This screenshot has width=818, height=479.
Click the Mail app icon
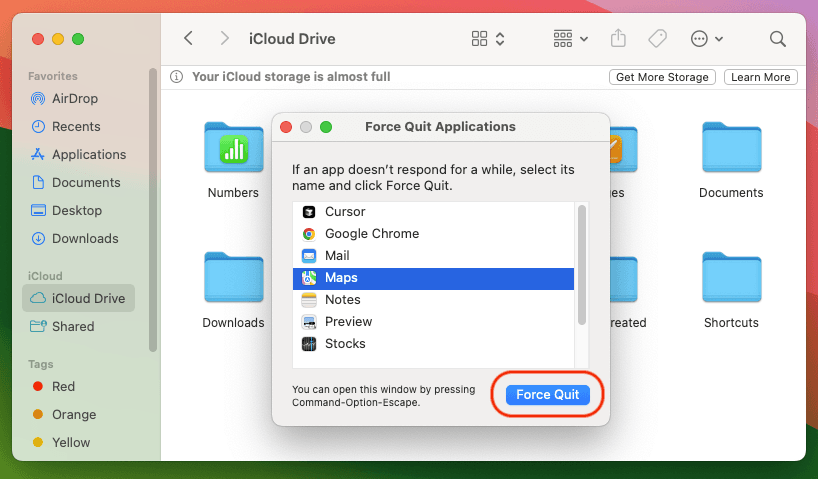click(x=309, y=256)
